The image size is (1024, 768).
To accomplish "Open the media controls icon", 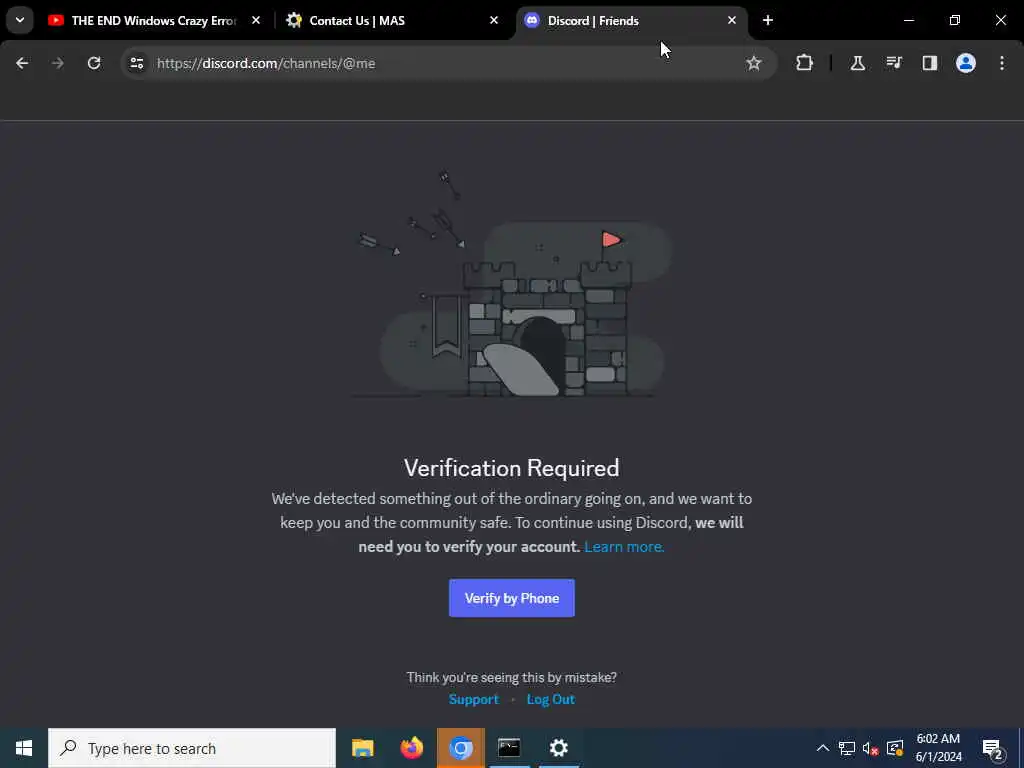I will [894, 63].
